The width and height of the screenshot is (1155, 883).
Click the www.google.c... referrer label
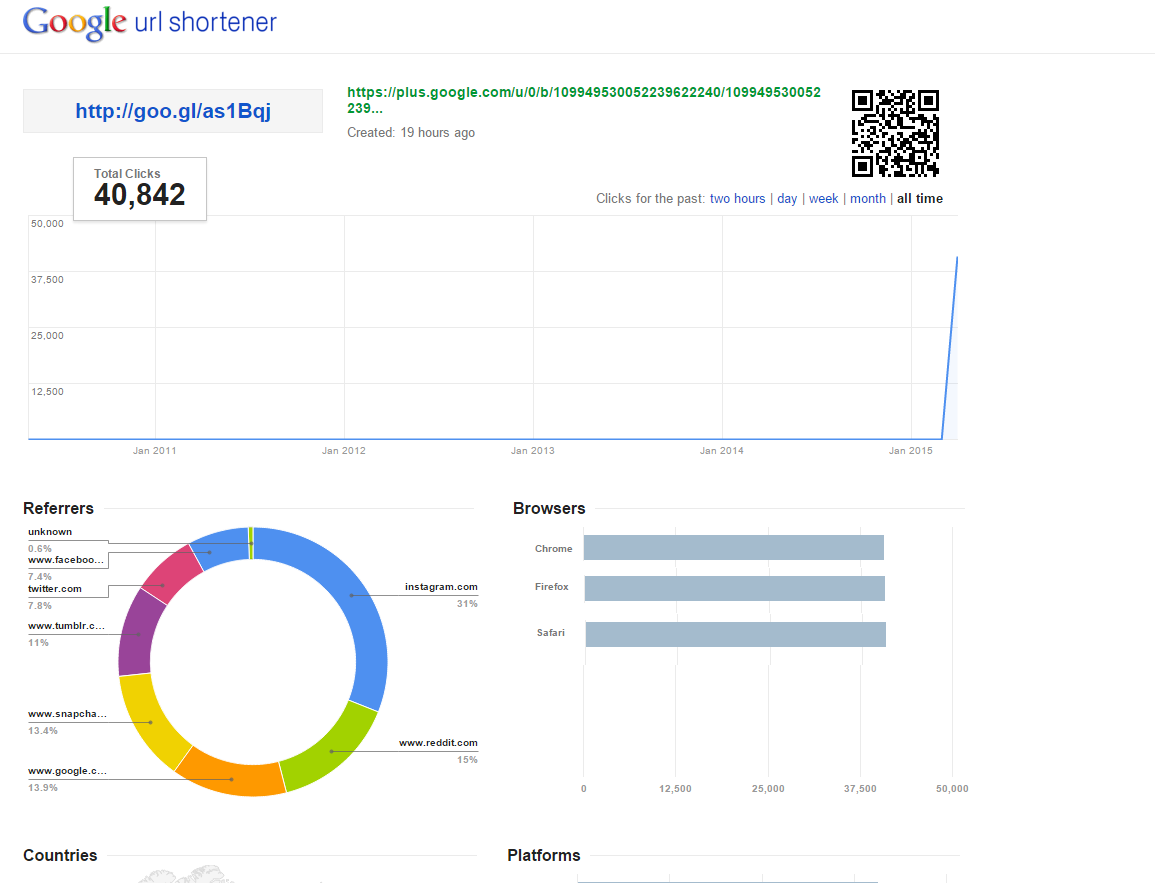67,771
